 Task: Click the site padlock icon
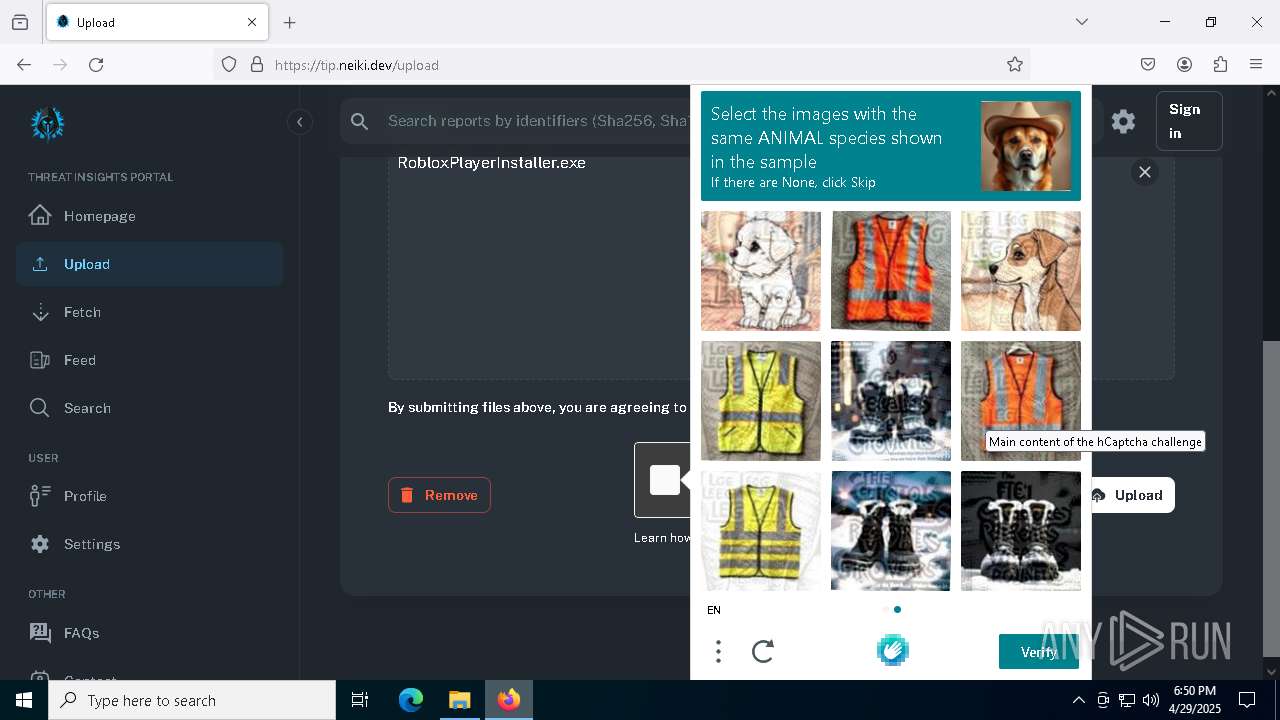[257, 64]
